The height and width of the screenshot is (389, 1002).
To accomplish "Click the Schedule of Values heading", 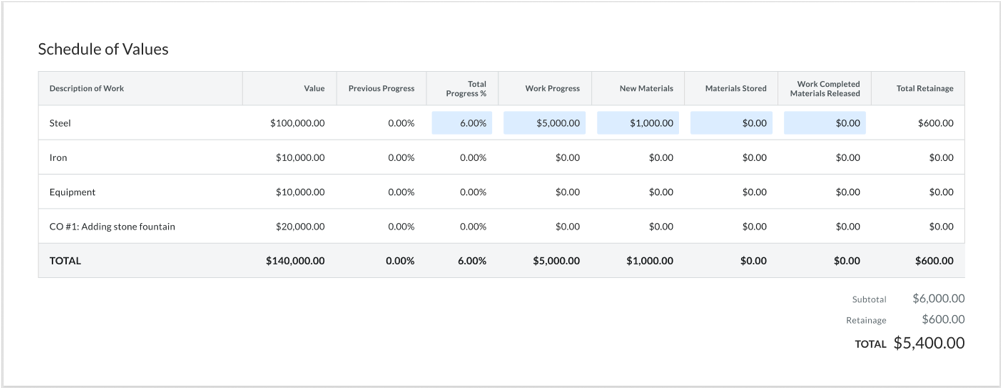I will coord(103,49).
